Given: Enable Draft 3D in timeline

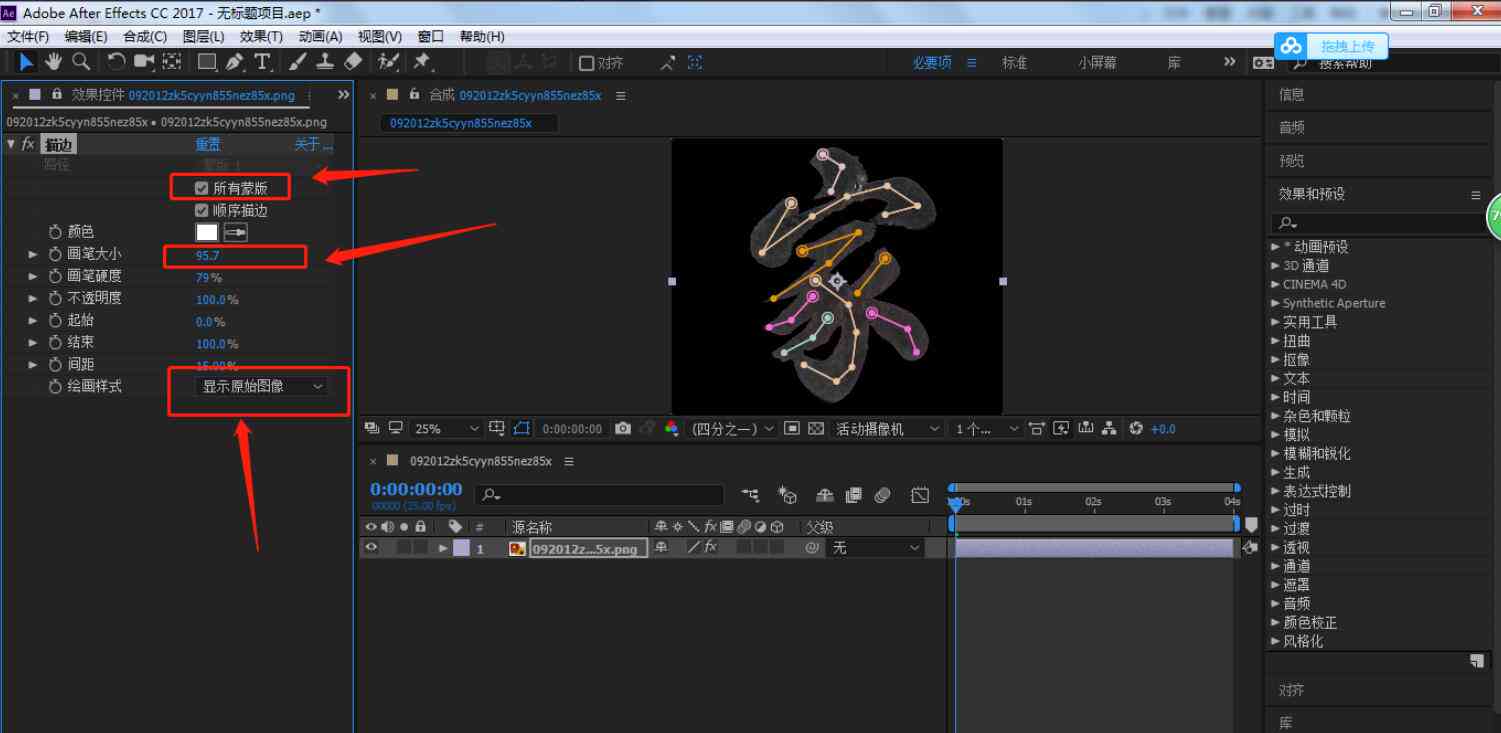Looking at the screenshot, I should (x=788, y=495).
